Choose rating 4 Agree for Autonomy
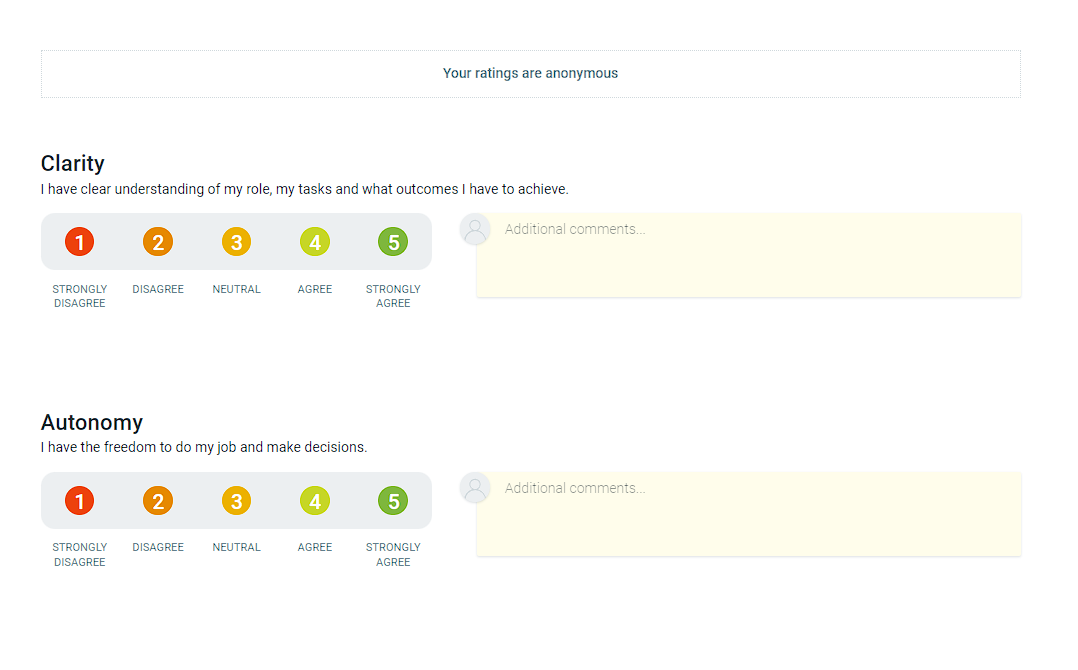The width and height of the screenshot is (1078, 670). [x=315, y=501]
